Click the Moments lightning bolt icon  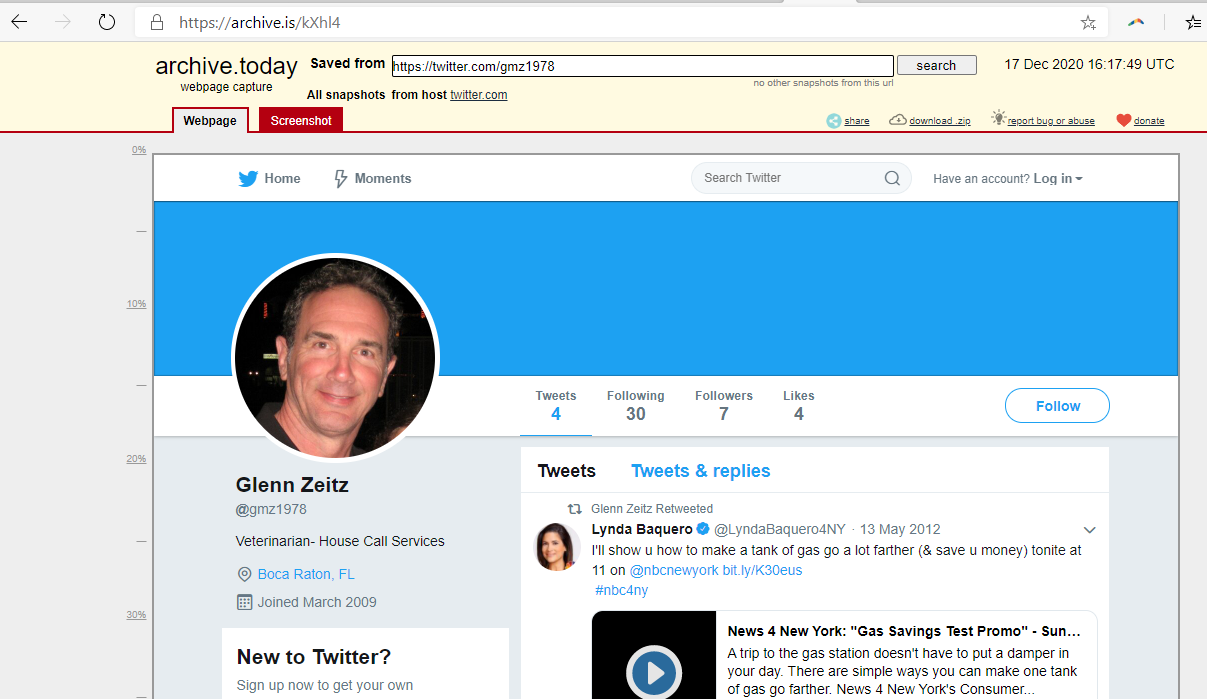(341, 179)
